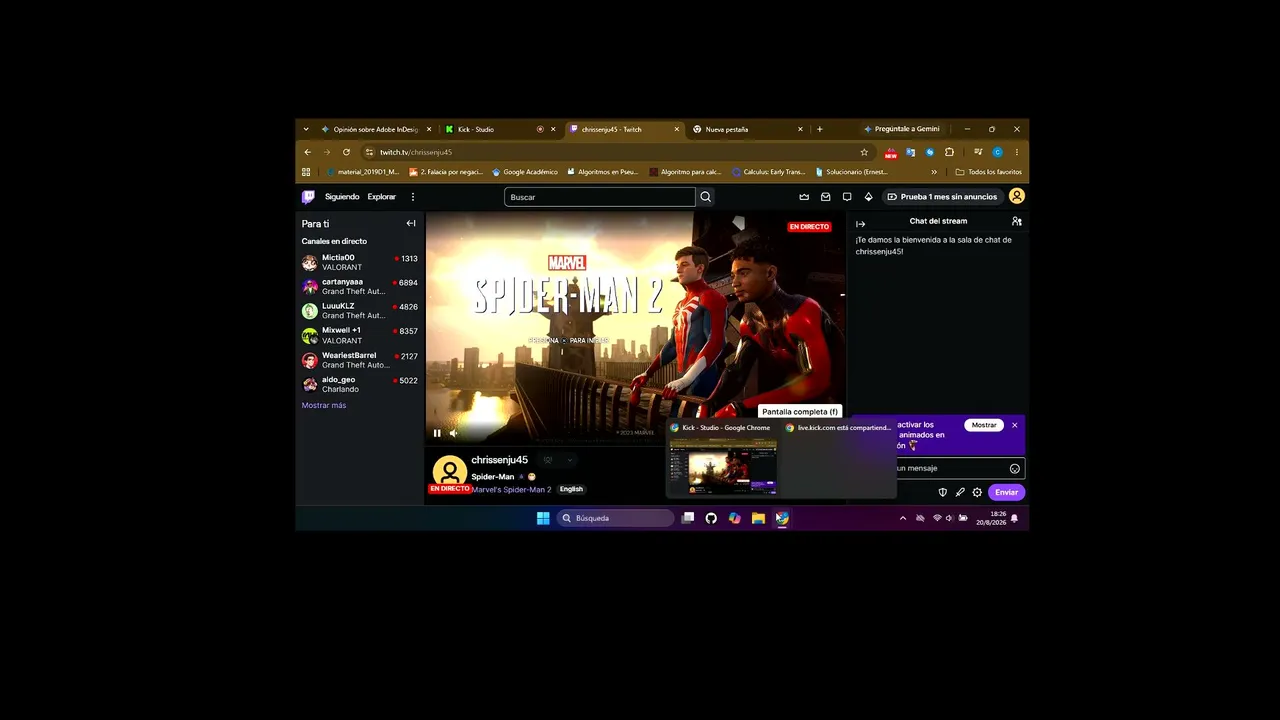The height and width of the screenshot is (720, 1280).
Task: Open chrissenju45 channel avatar
Action: pyautogui.click(x=449, y=472)
